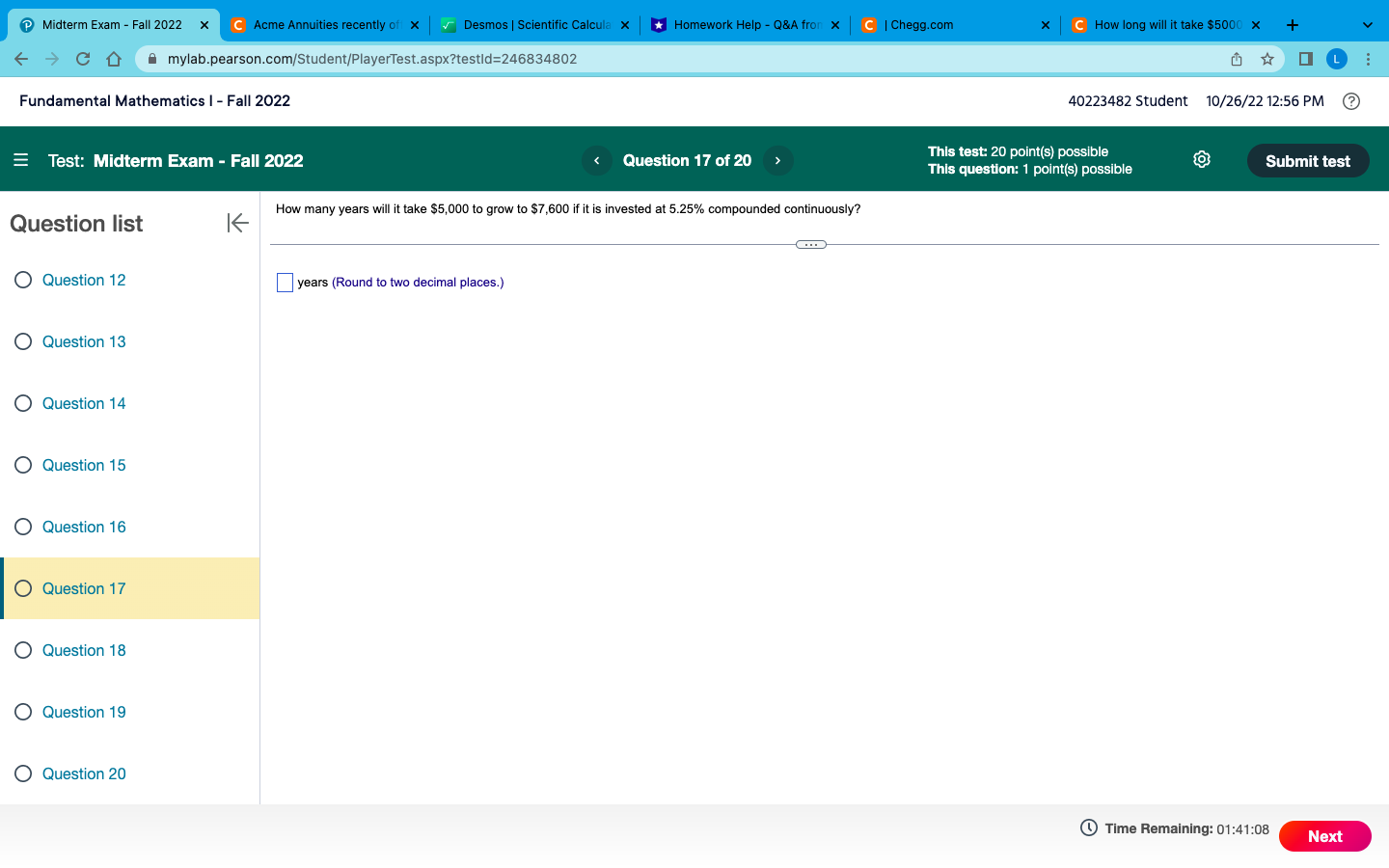Reload the current page
1389x868 pixels.
[83, 59]
